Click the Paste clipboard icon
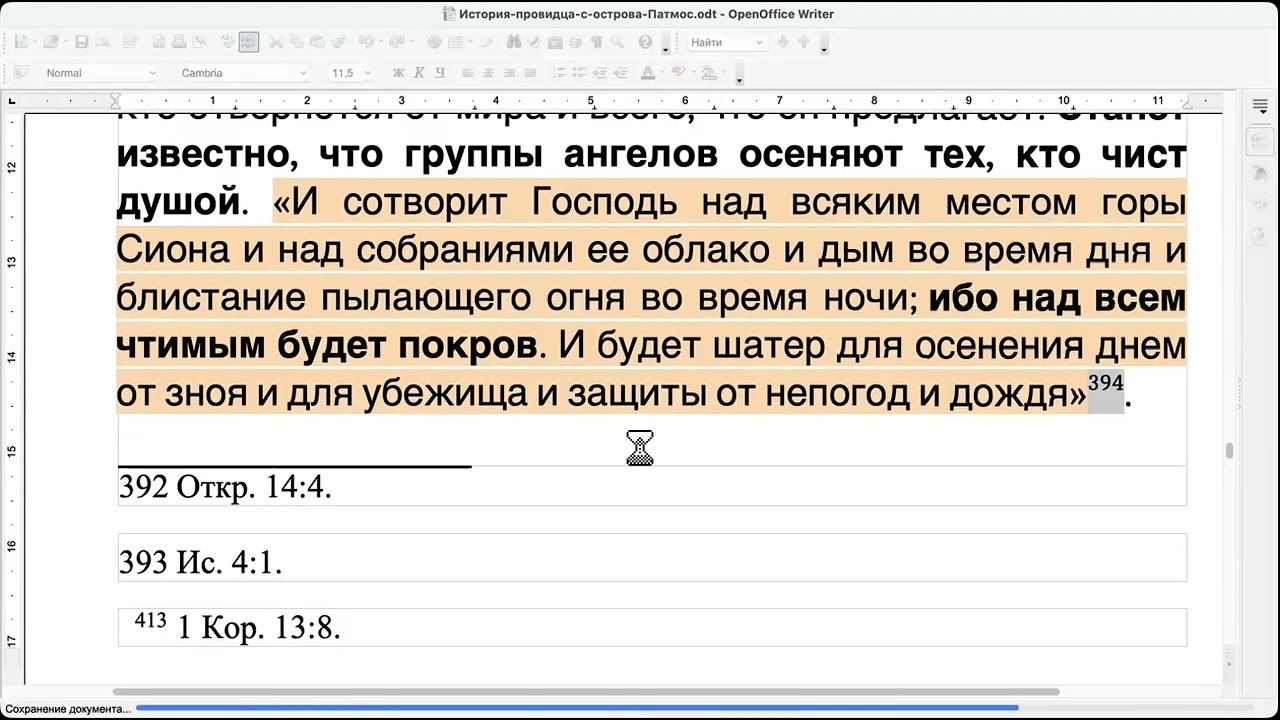This screenshot has height=720, width=1280. pyautogui.click(x=317, y=42)
